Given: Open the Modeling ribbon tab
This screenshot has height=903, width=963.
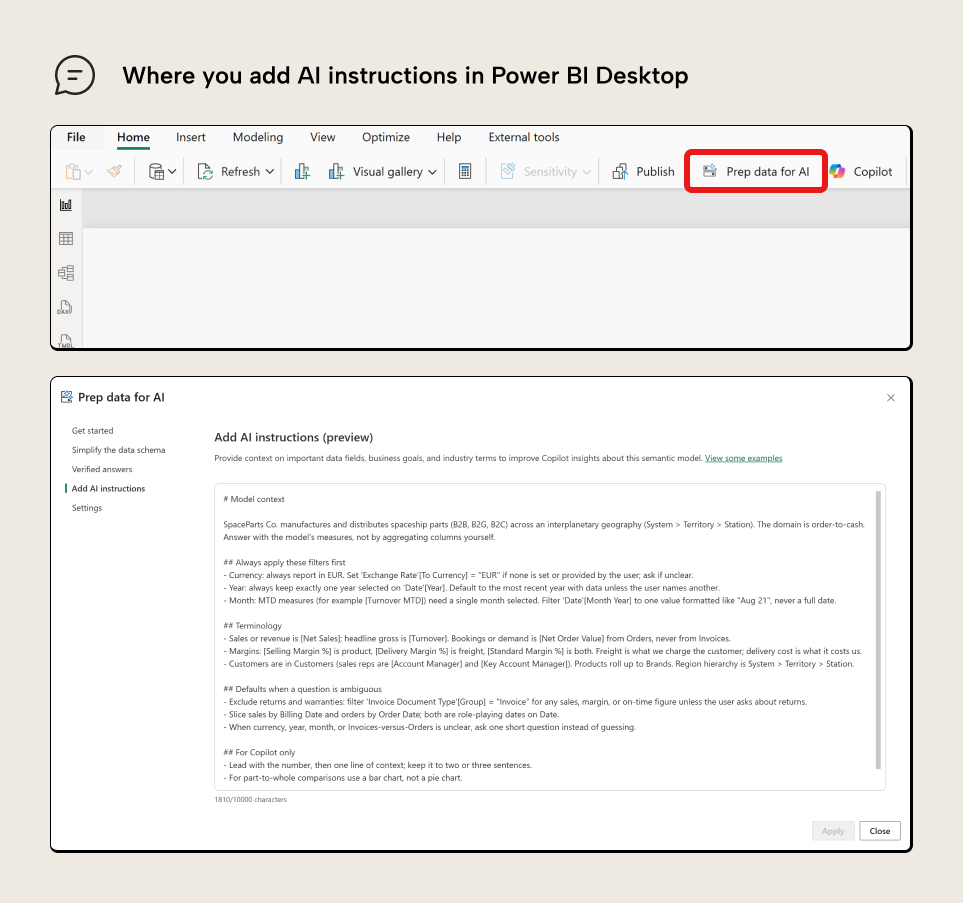Looking at the screenshot, I should point(258,137).
